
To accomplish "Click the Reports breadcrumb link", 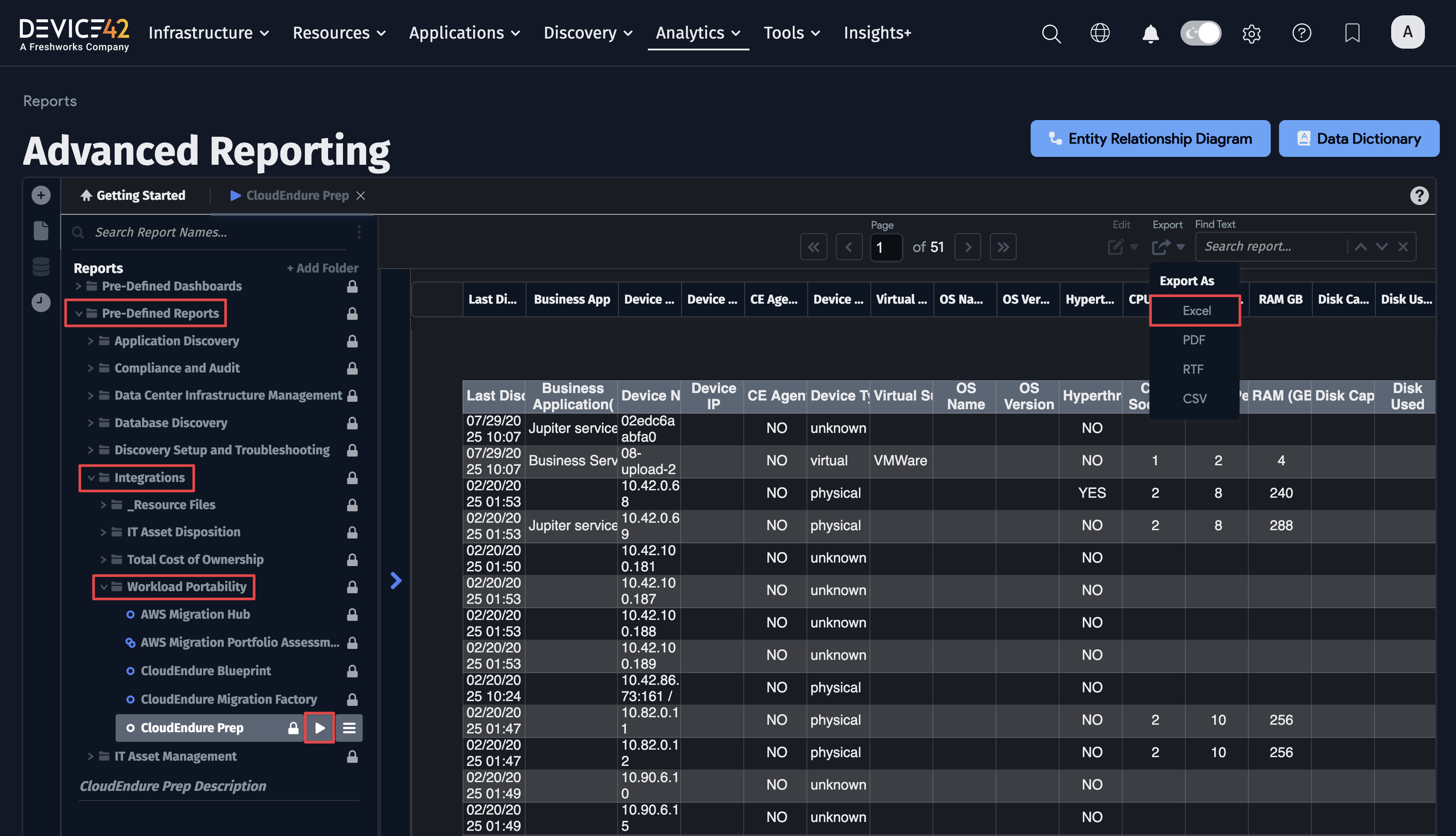I will click(x=50, y=101).
